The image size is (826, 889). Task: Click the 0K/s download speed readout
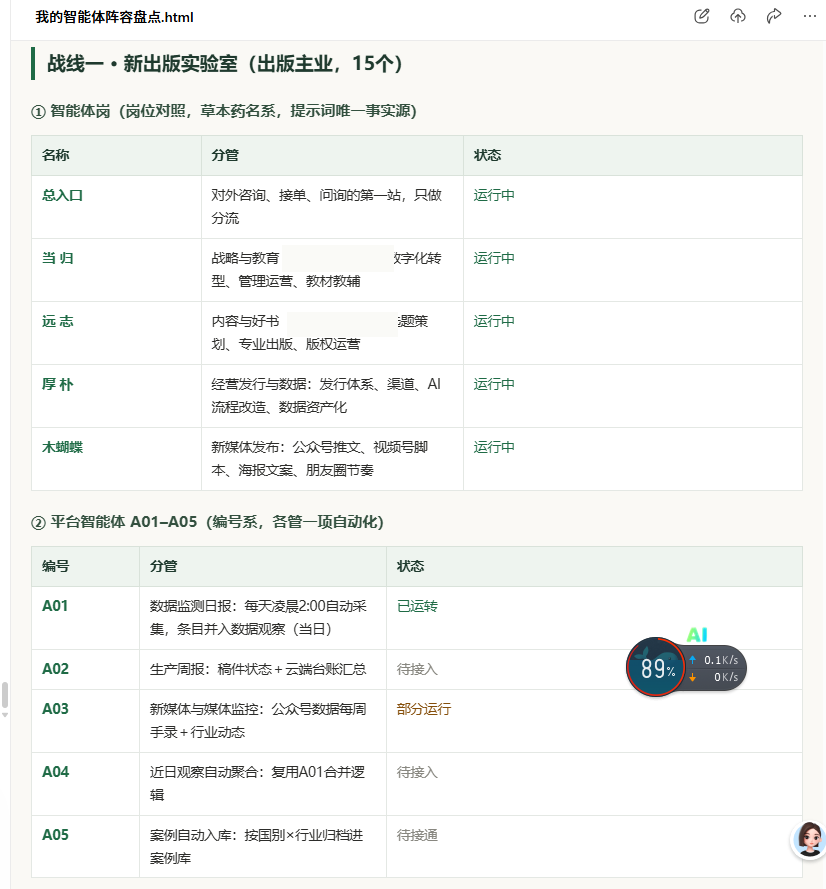click(x=726, y=677)
